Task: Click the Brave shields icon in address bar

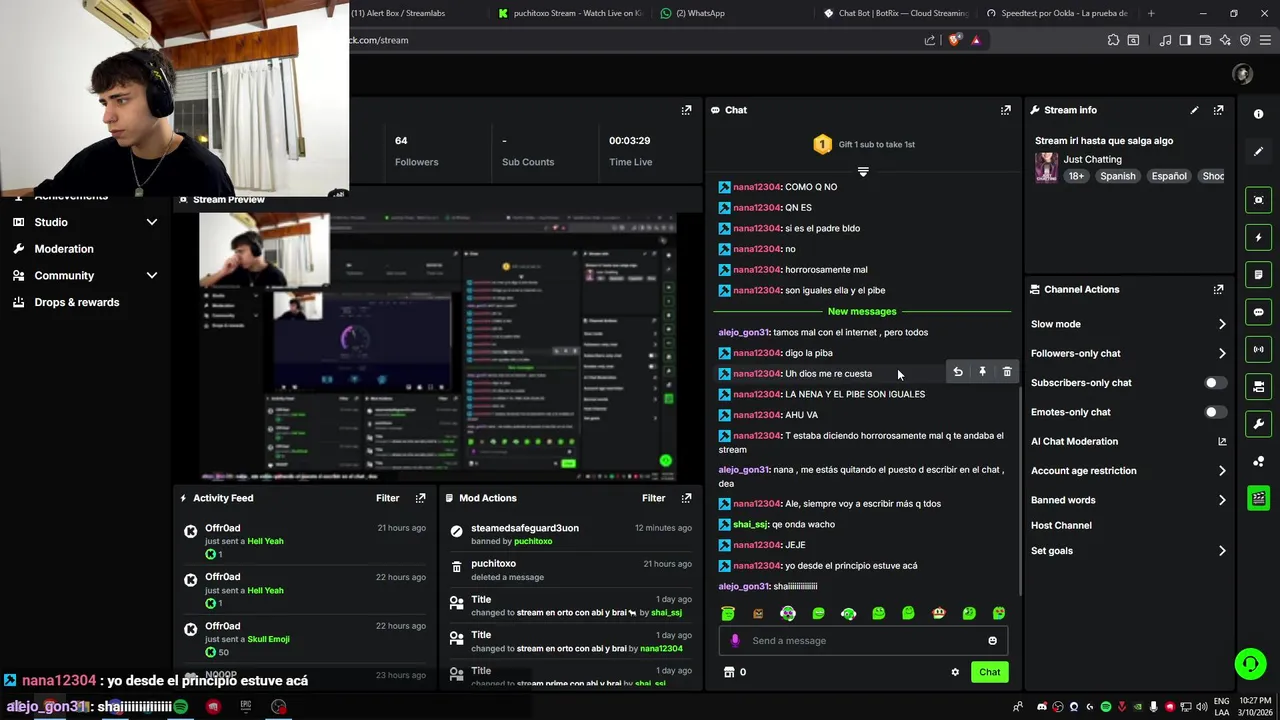Action: 954,40
